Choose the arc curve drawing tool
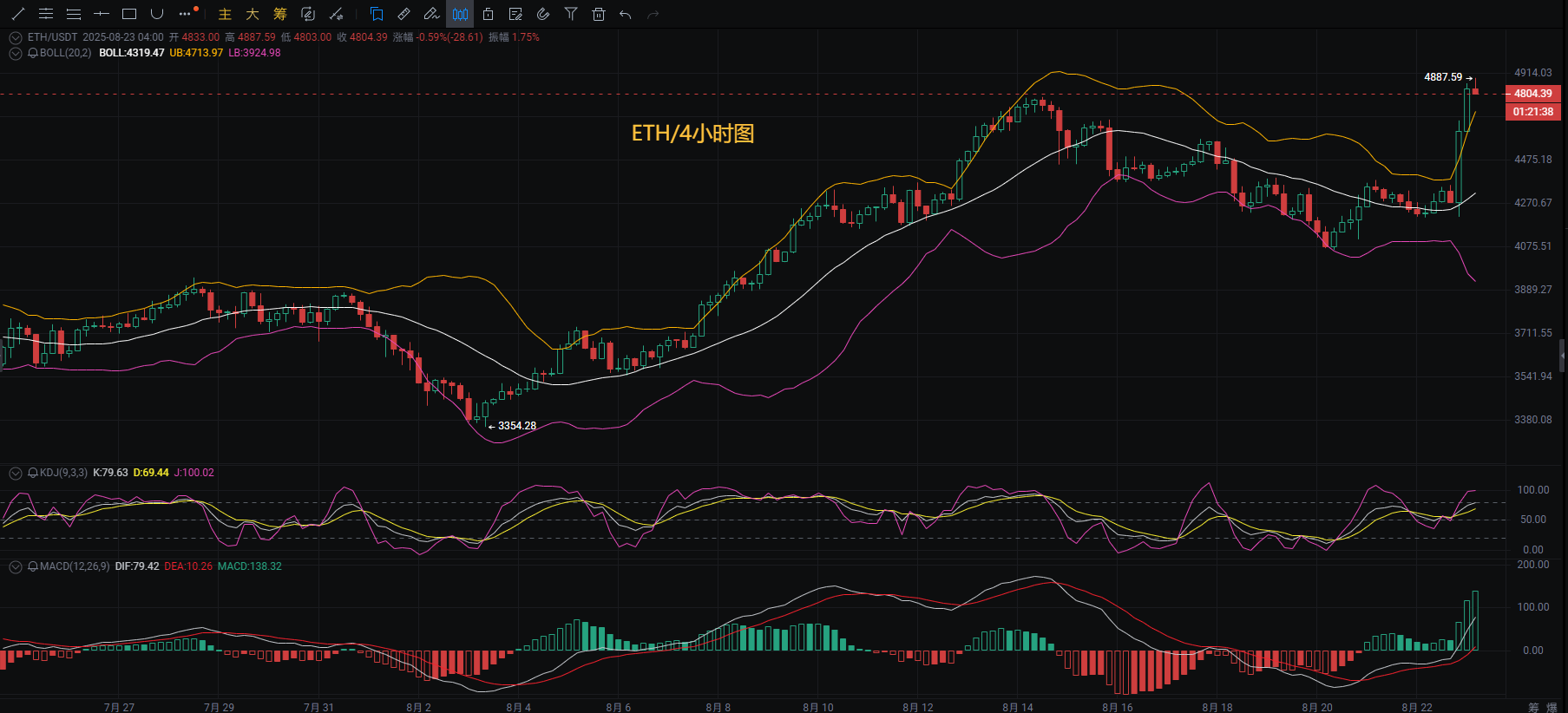Screen dimensions: 1568x713 coord(157,14)
